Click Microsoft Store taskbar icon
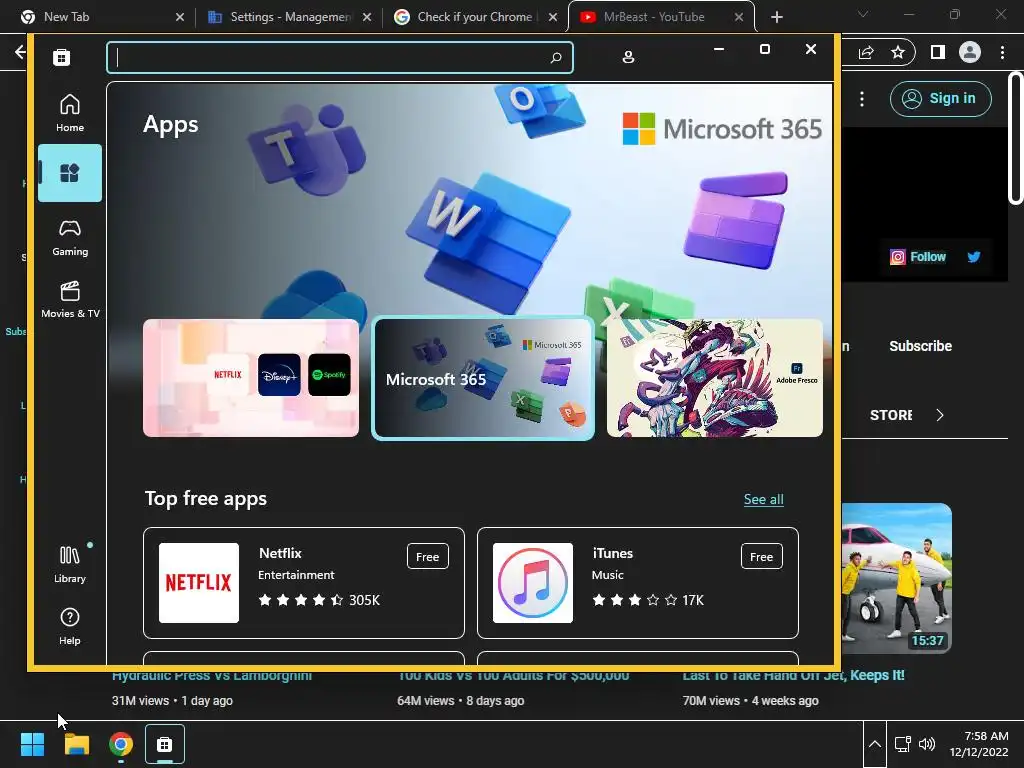 tap(165, 744)
